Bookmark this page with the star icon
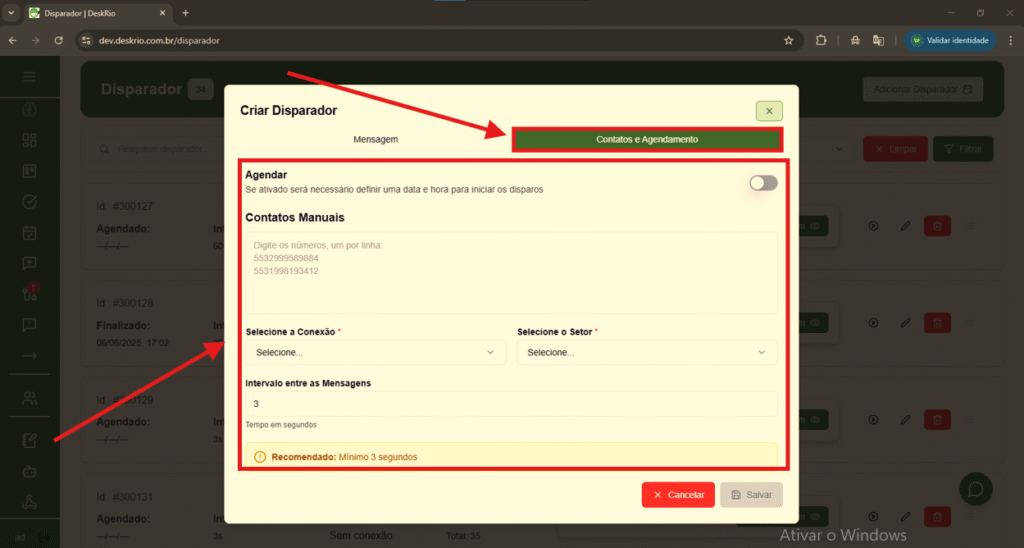 788,41
